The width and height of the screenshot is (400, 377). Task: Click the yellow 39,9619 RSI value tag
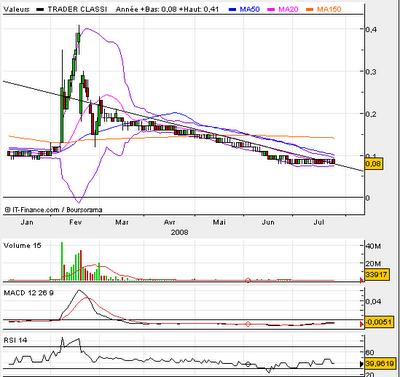click(x=380, y=364)
